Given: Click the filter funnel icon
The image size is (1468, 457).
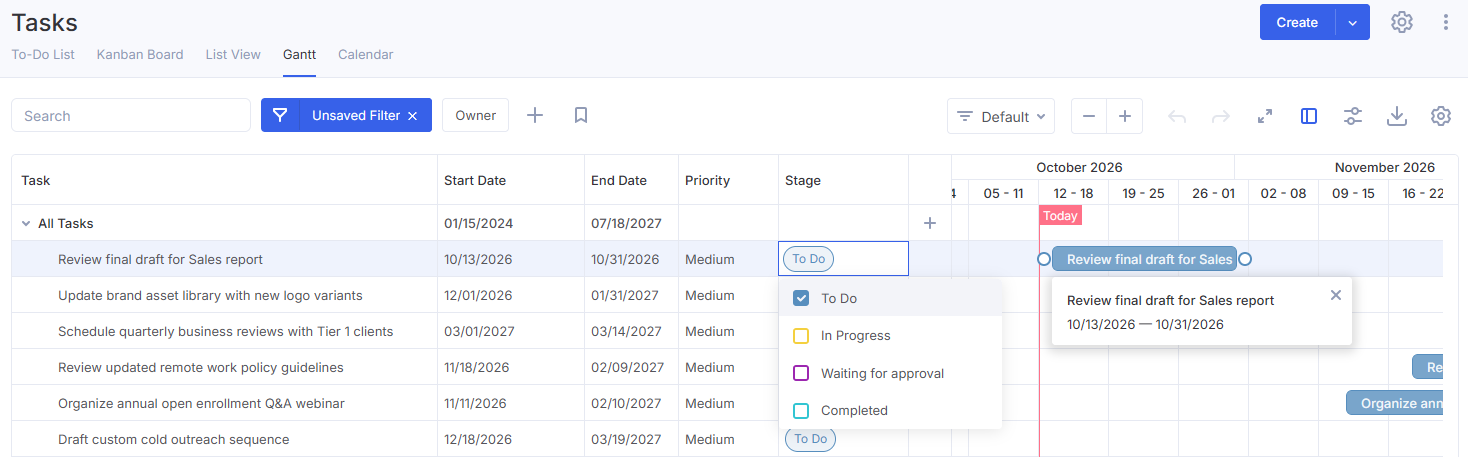Looking at the screenshot, I should (x=280, y=115).
